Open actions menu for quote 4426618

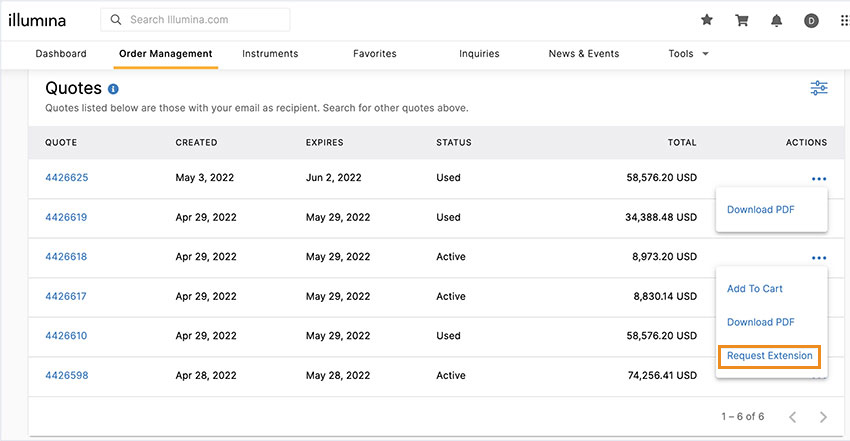coord(819,257)
